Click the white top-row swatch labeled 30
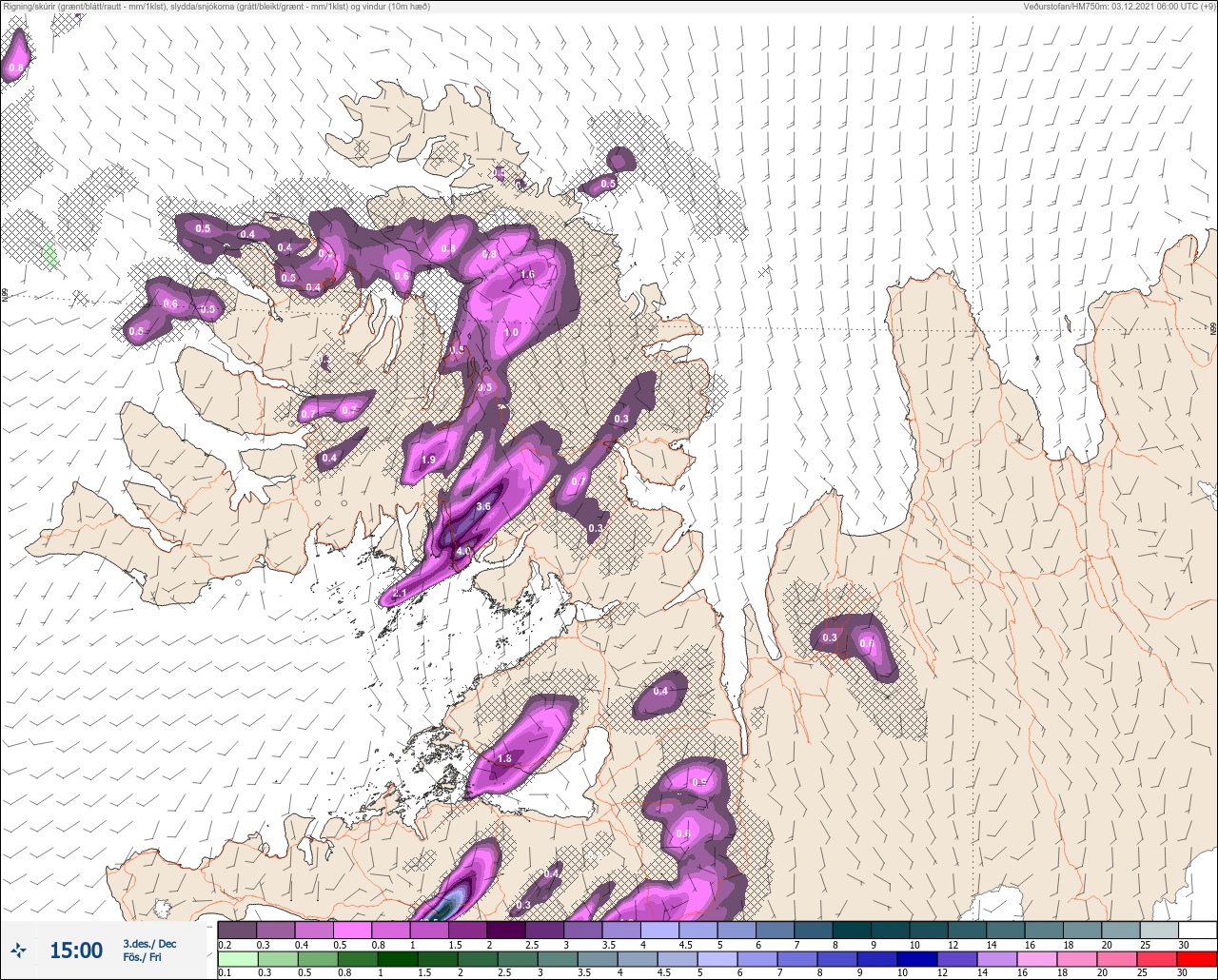The height and width of the screenshot is (980, 1218). (1197, 930)
